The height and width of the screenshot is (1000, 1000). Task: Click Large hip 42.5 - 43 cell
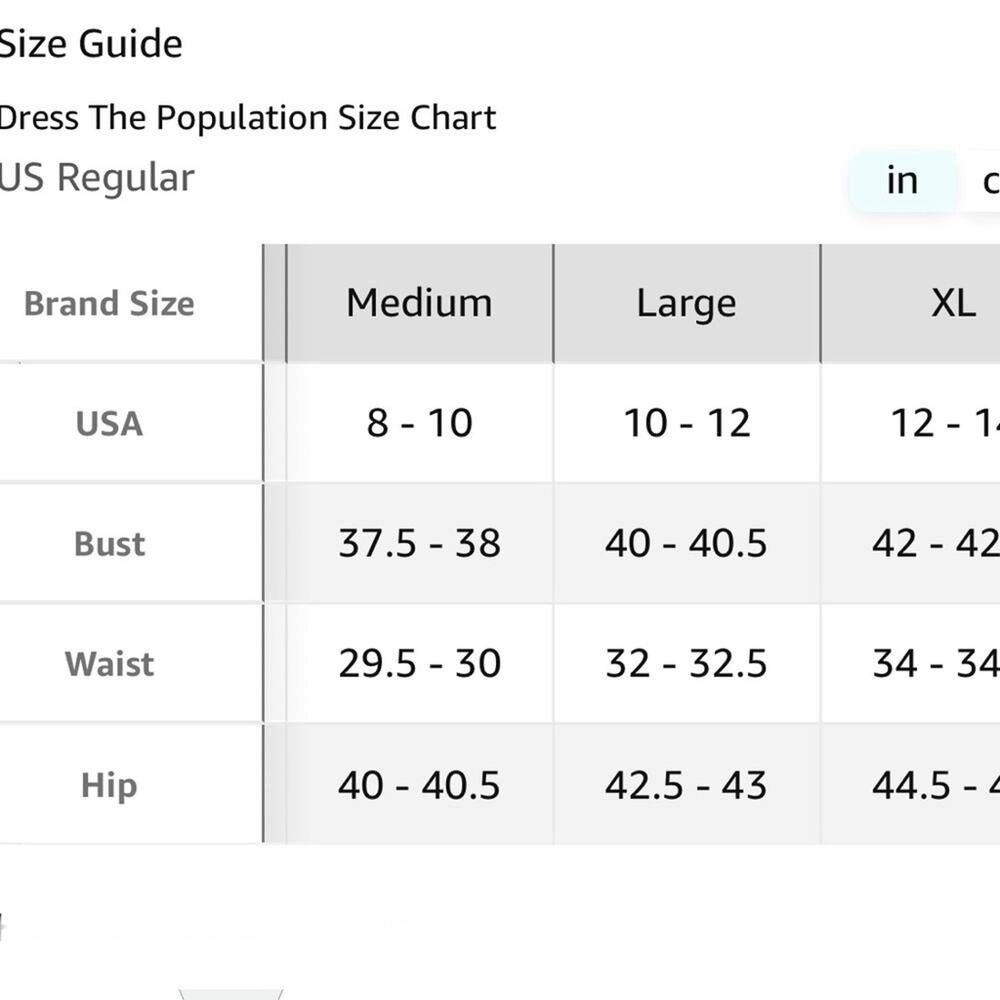click(x=687, y=784)
